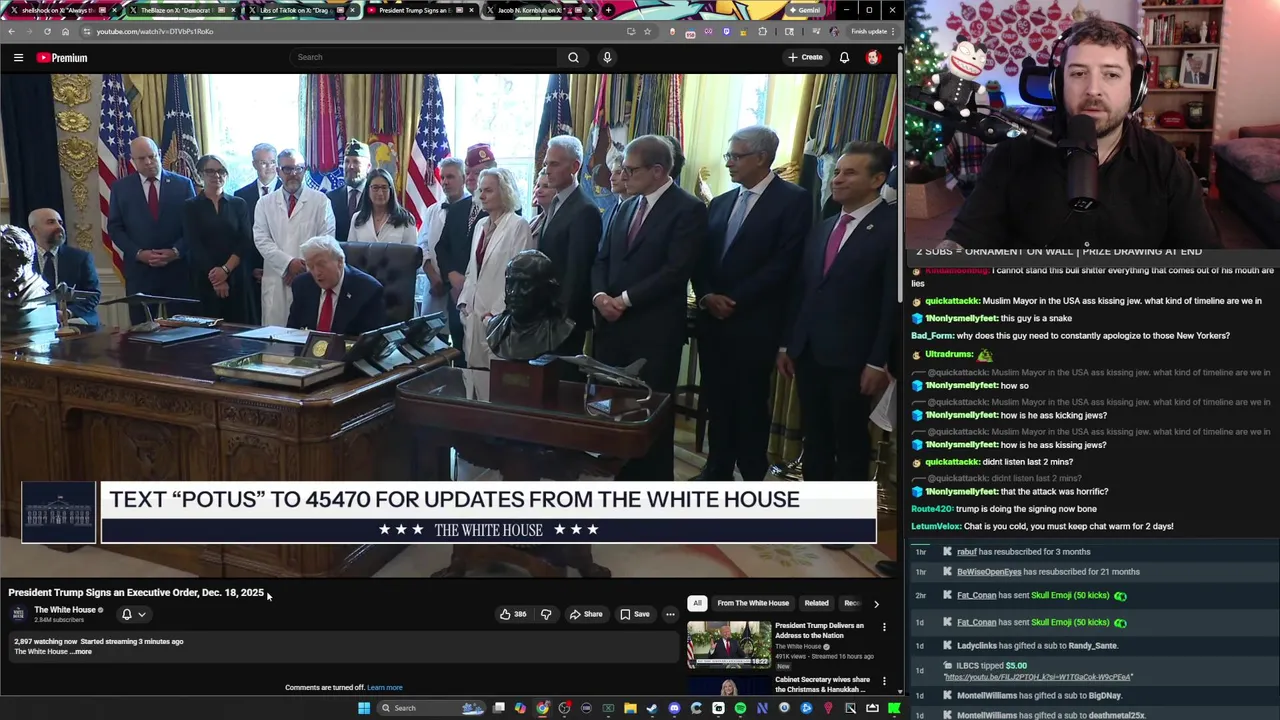1280x720 pixels.
Task: Select the From The White House chip
Action: 753,603
